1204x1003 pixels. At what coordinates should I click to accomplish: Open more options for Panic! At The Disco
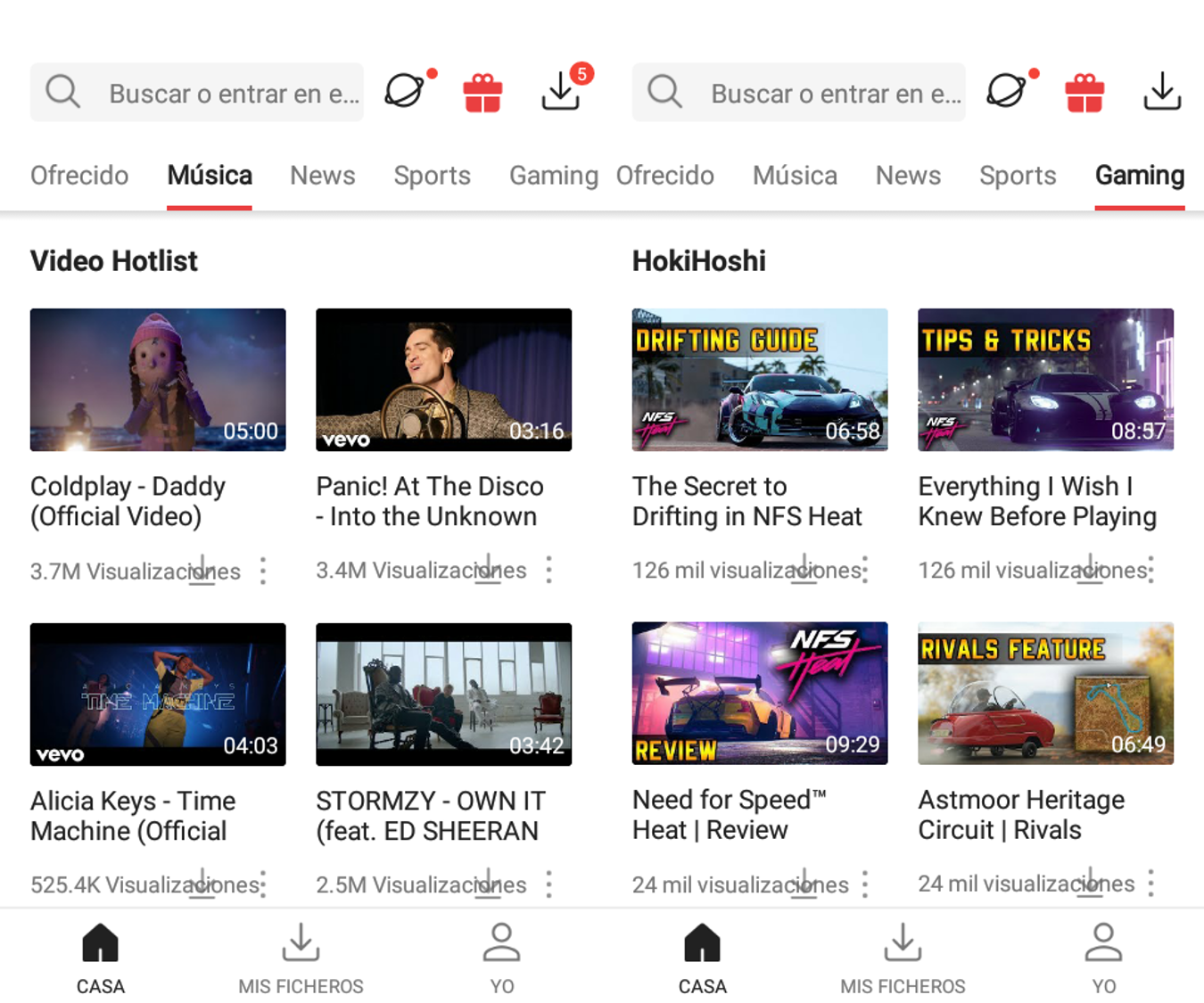pos(549,571)
